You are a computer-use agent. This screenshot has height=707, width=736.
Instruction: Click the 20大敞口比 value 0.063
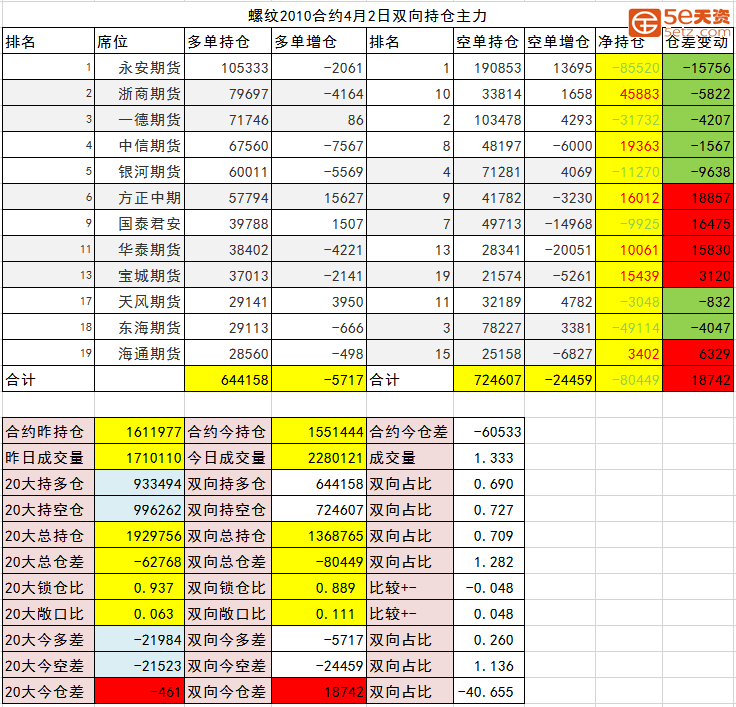point(139,613)
